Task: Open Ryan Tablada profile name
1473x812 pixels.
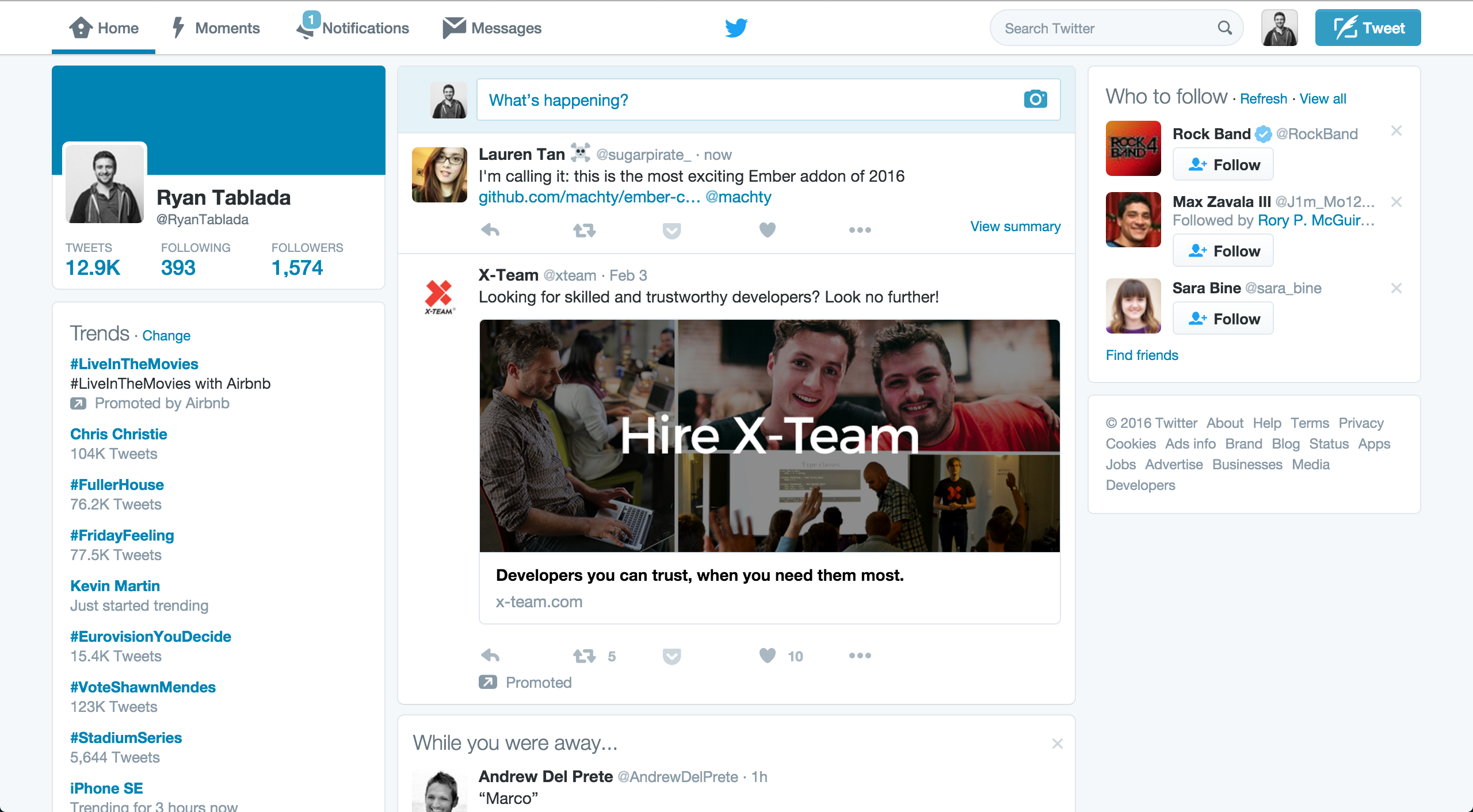Action: coord(223,197)
